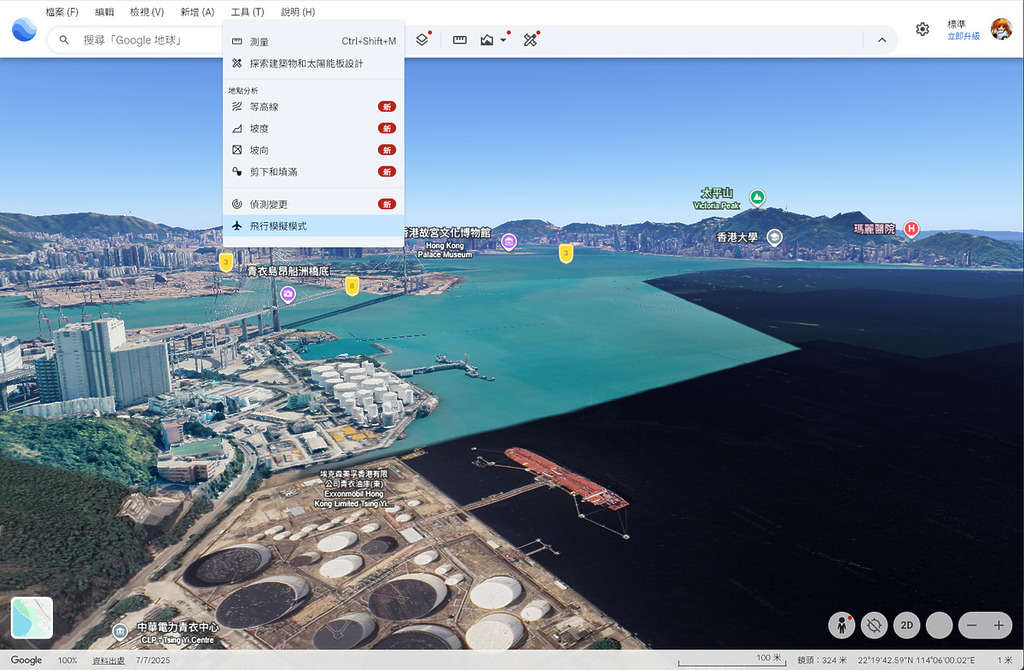Choose 測量 from the tools menu
The width and height of the screenshot is (1024, 670).
point(313,41)
